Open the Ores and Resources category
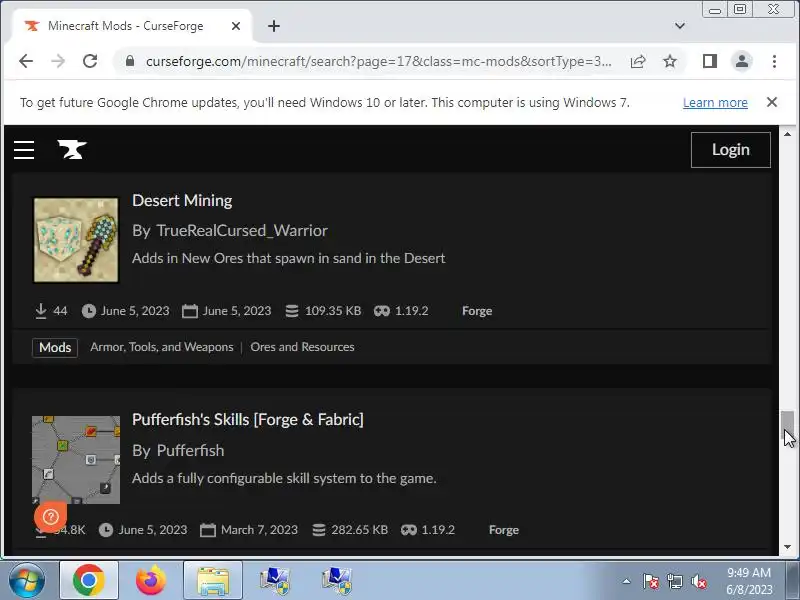 click(x=302, y=347)
